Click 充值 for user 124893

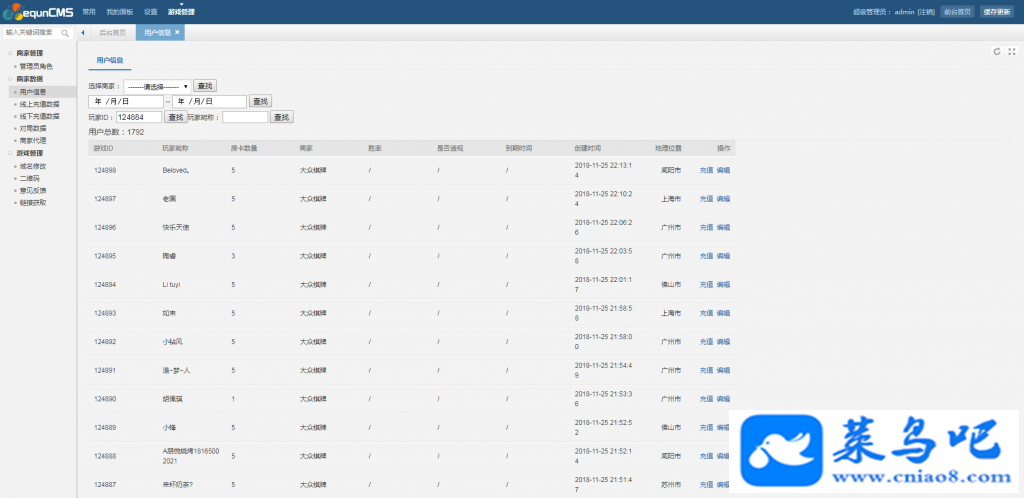click(706, 313)
